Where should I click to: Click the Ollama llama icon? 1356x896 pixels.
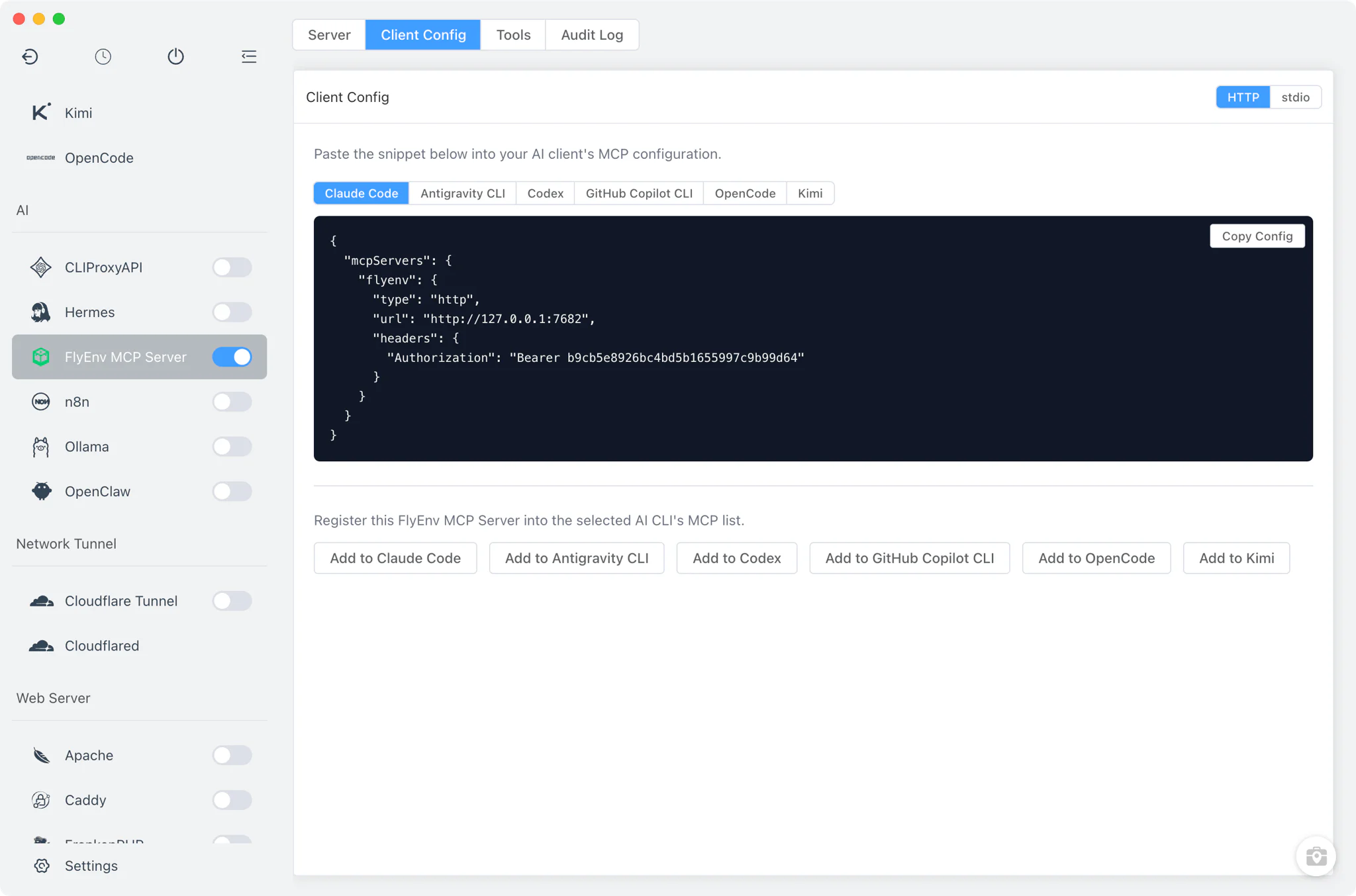pos(41,447)
